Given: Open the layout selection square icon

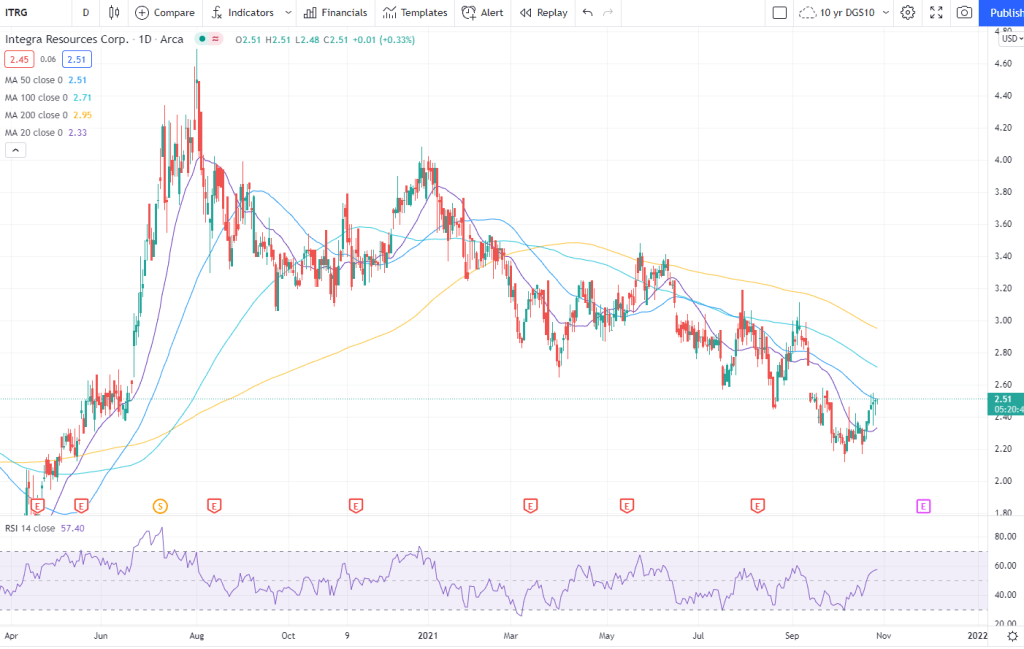Looking at the screenshot, I should coord(780,13).
